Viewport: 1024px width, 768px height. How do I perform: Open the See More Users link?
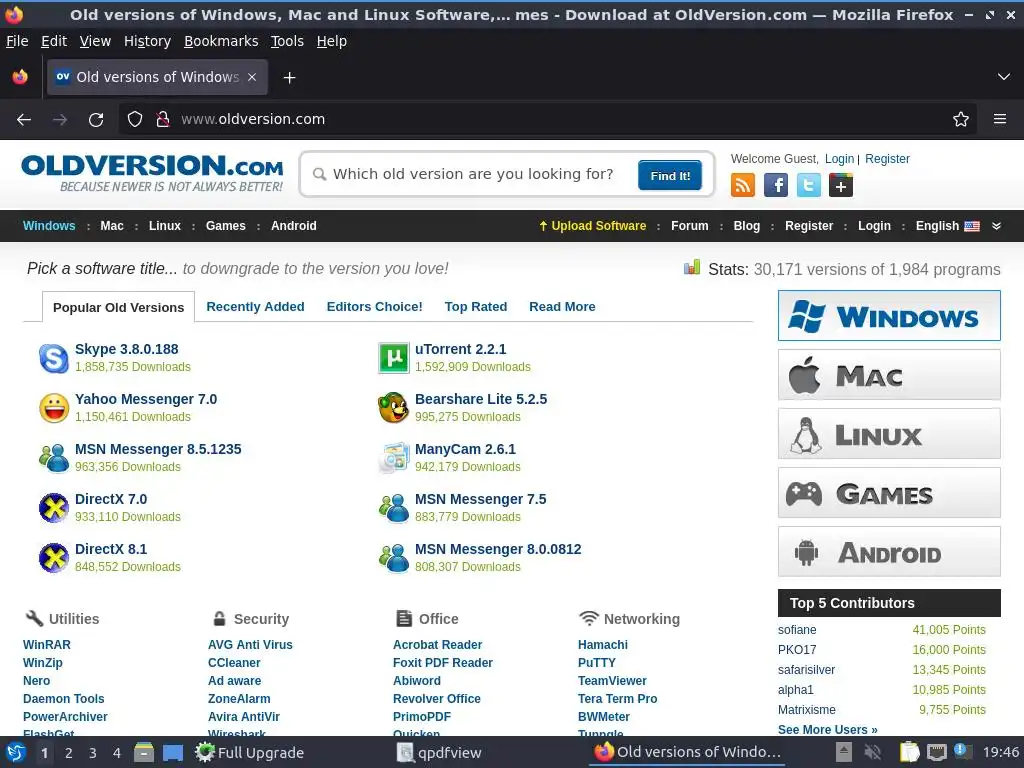coord(827,729)
